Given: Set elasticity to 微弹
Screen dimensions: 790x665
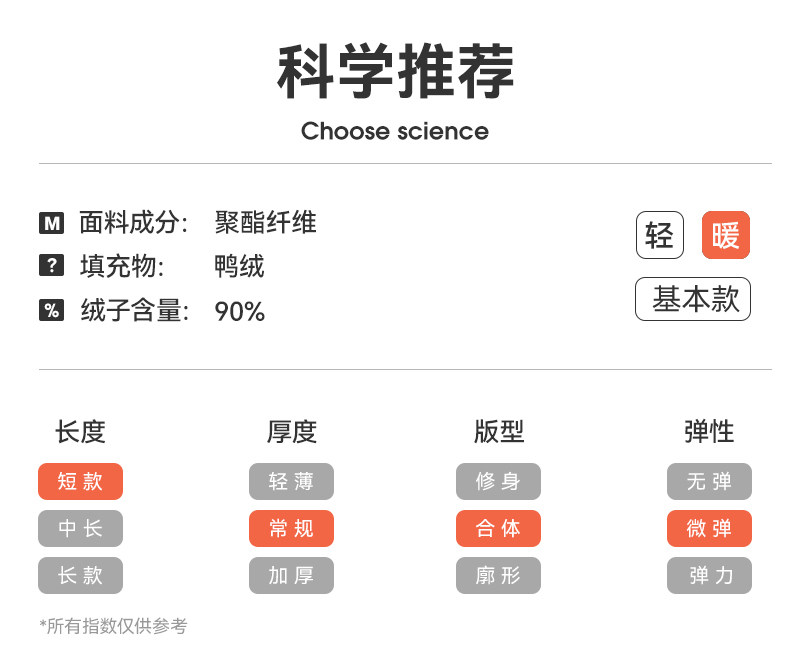Looking at the screenshot, I should 709,528.
